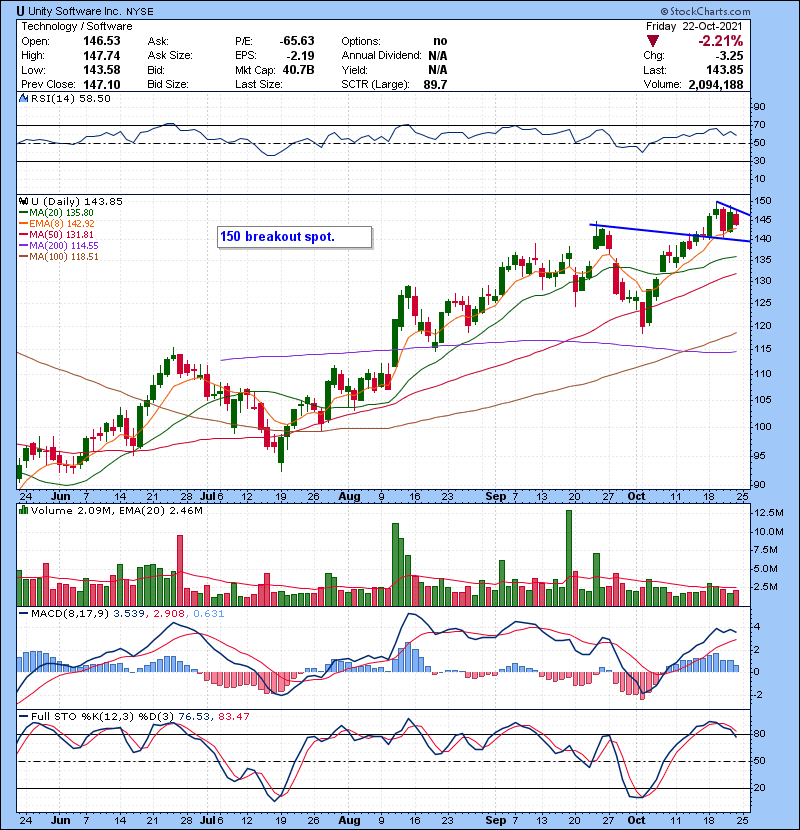Click the Sep label on price date axis

click(x=496, y=497)
